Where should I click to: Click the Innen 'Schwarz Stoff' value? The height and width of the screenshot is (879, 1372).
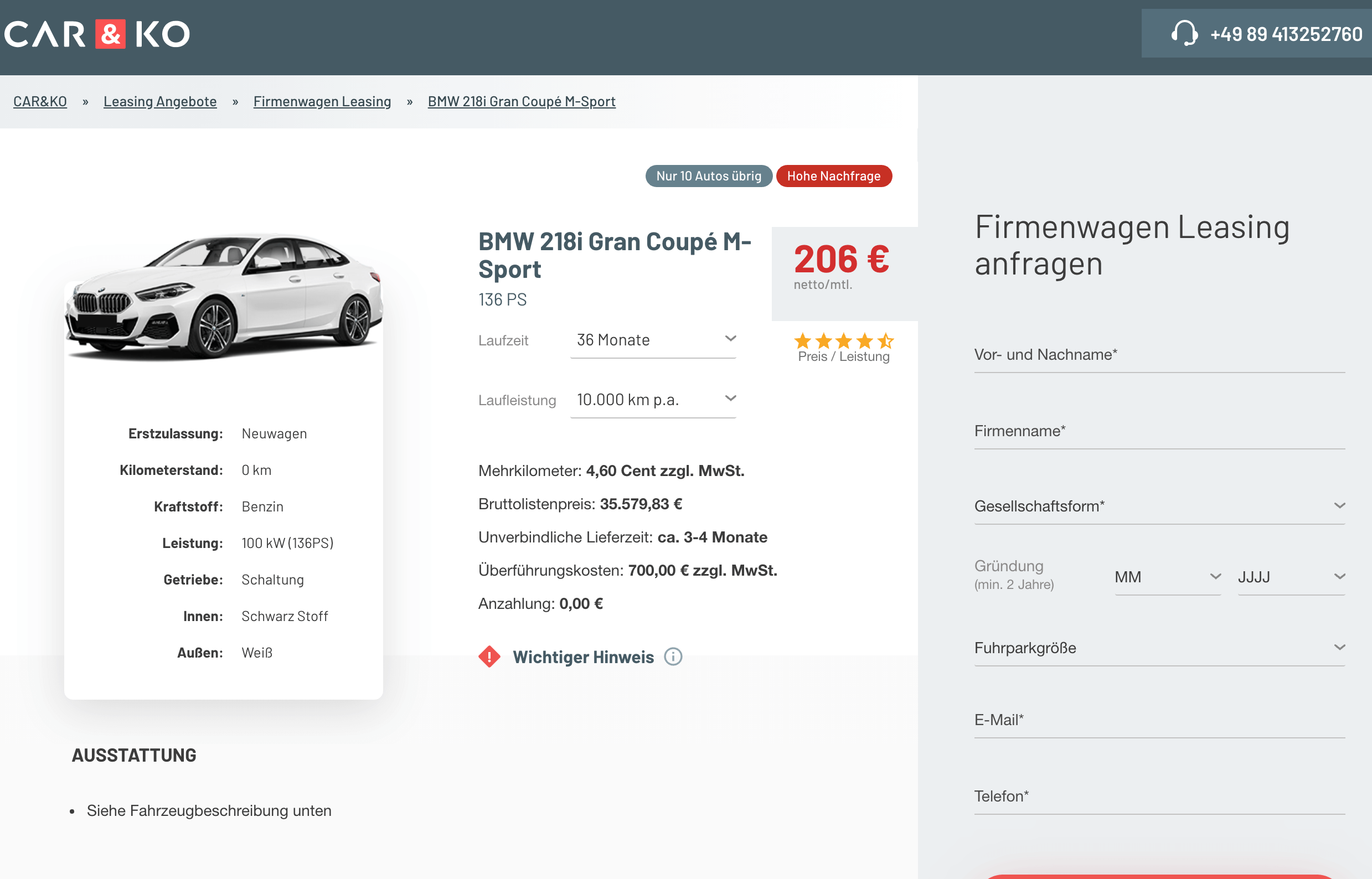285,617
